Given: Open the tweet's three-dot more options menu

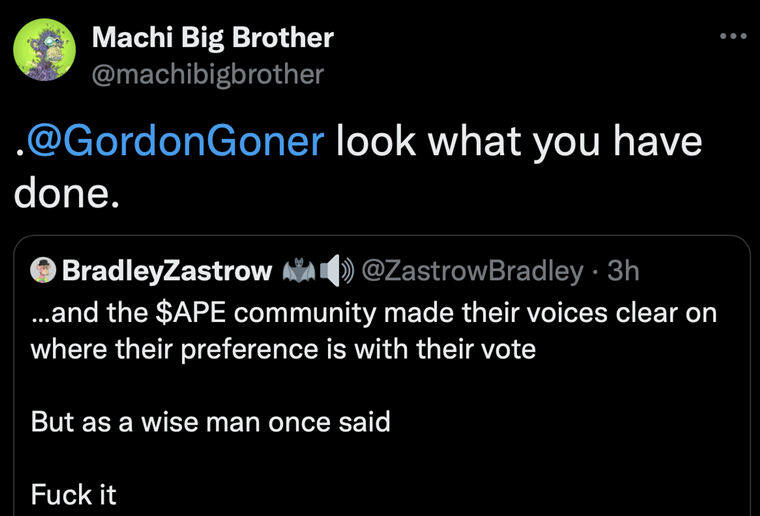Looking at the screenshot, I should point(733,36).
